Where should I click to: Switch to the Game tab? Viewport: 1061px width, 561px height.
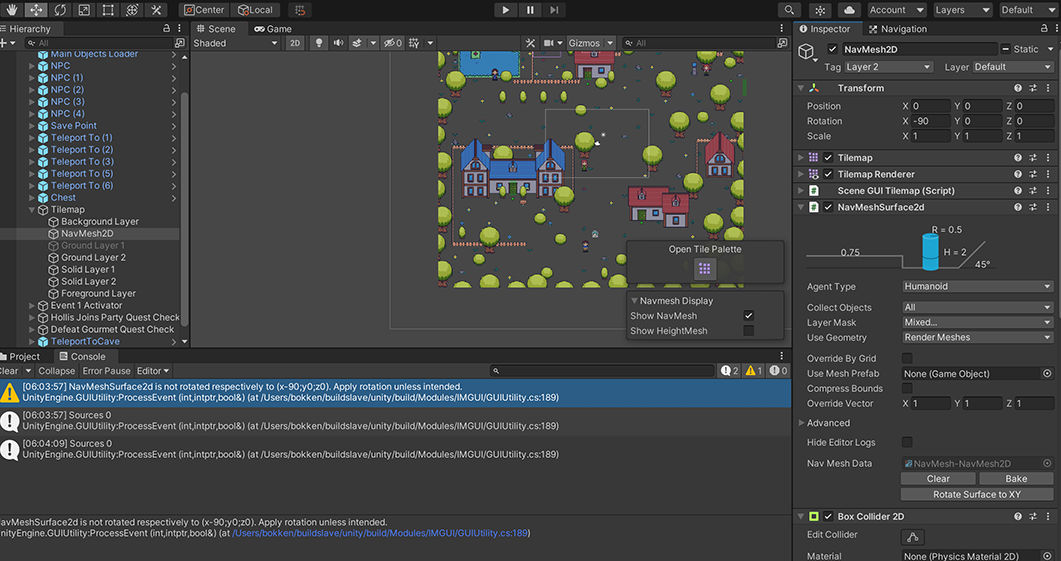coord(272,29)
